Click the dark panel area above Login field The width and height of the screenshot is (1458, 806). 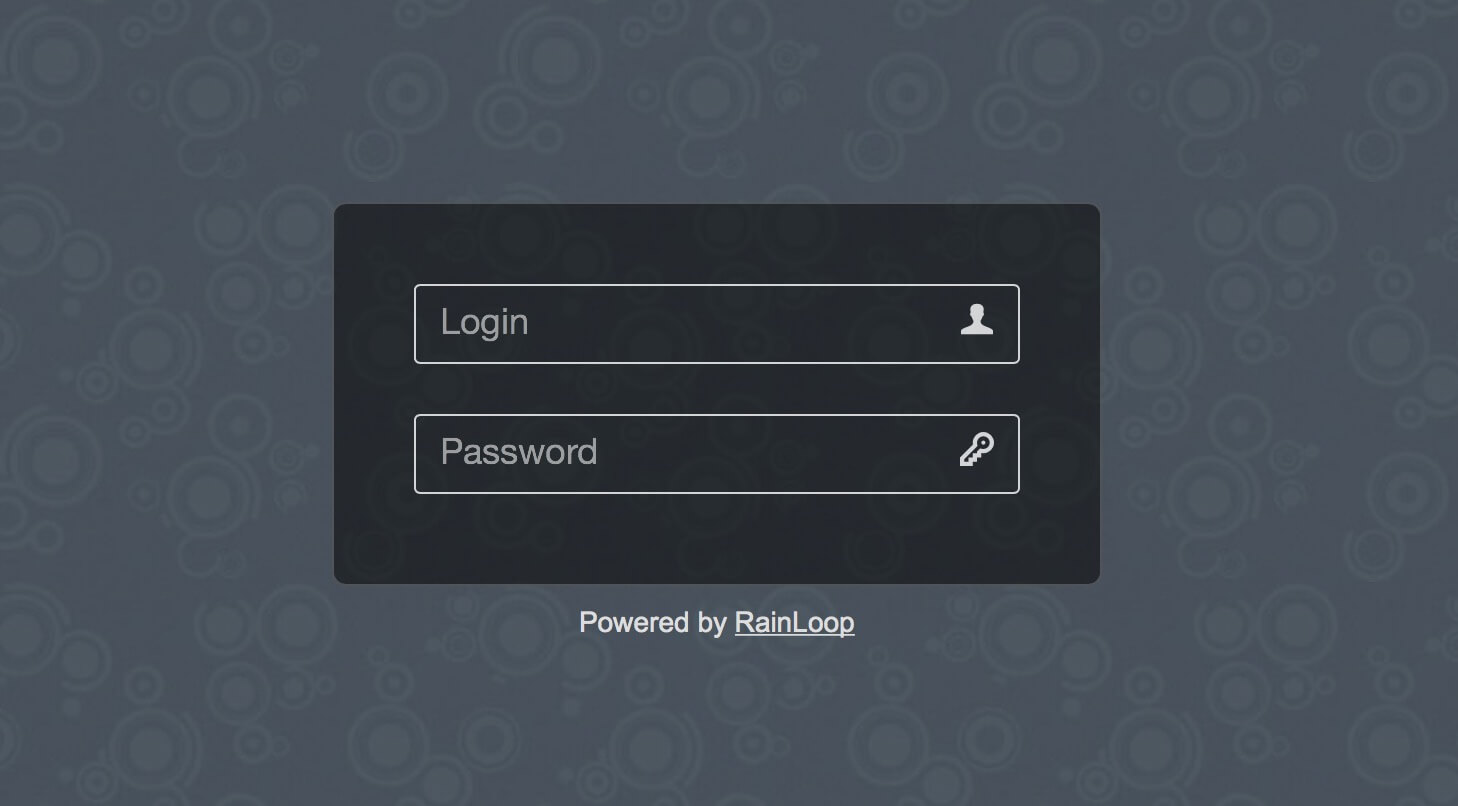[x=717, y=244]
